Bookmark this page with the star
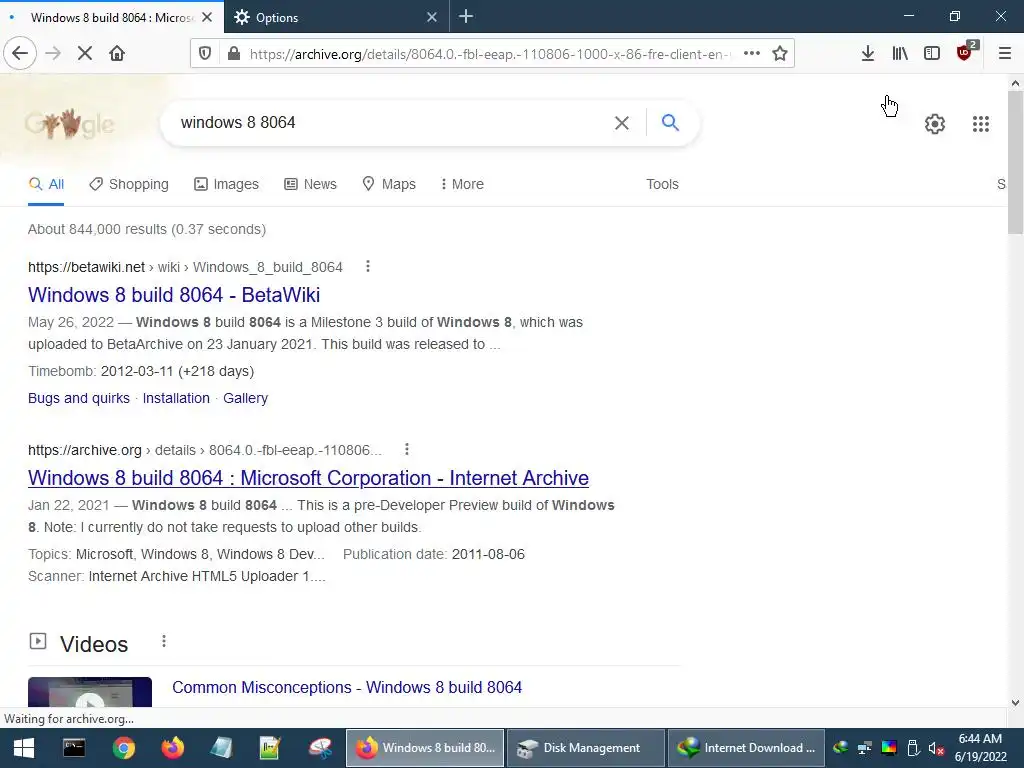 [780, 54]
